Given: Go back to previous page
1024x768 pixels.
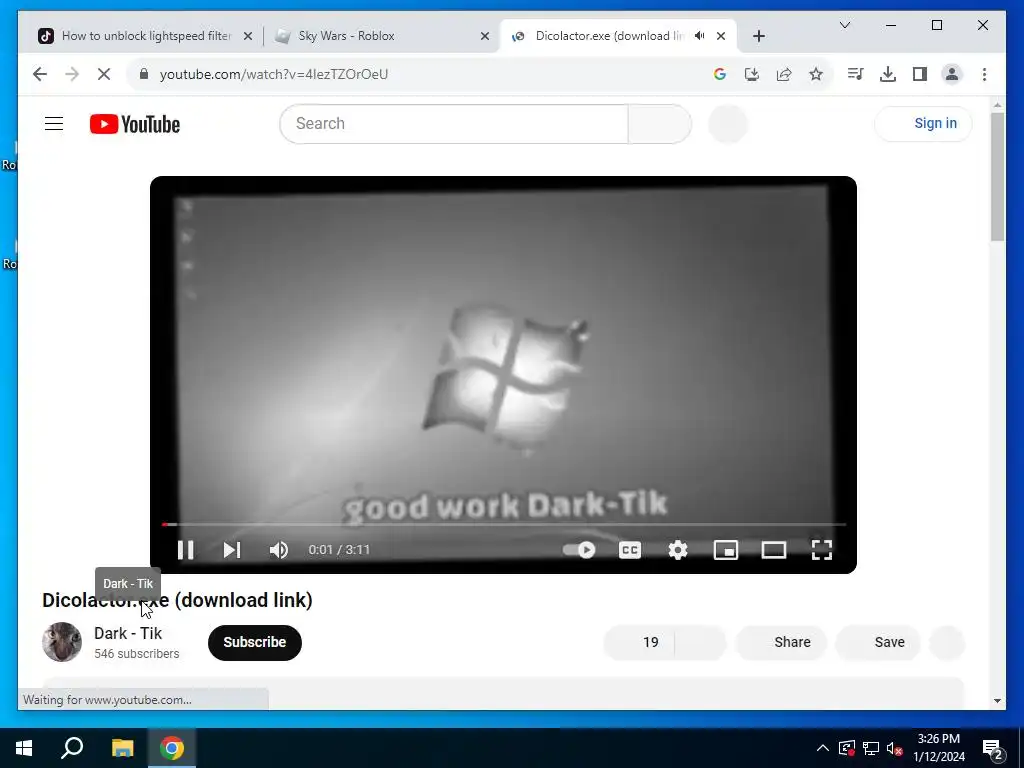Looking at the screenshot, I should (x=40, y=74).
